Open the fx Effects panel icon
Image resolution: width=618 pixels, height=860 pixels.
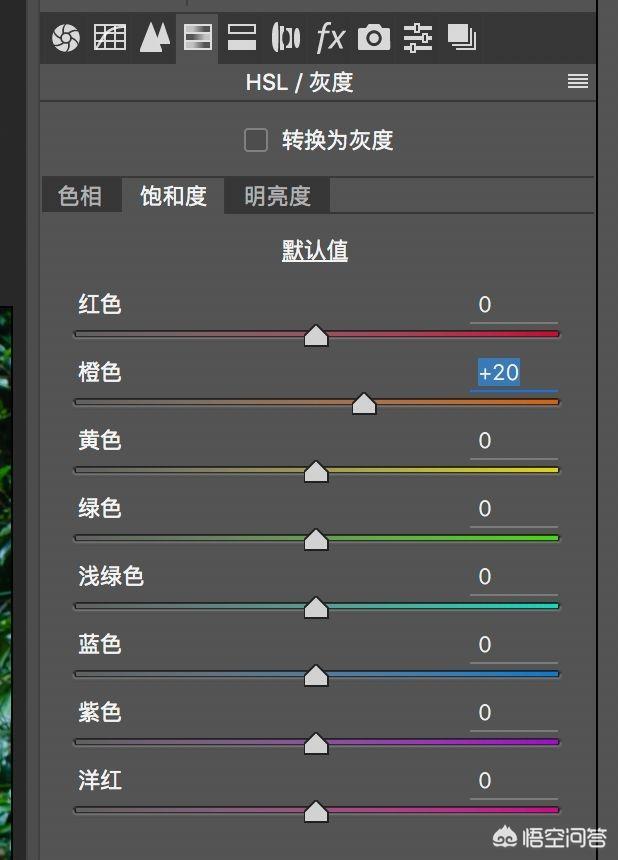[x=330, y=38]
